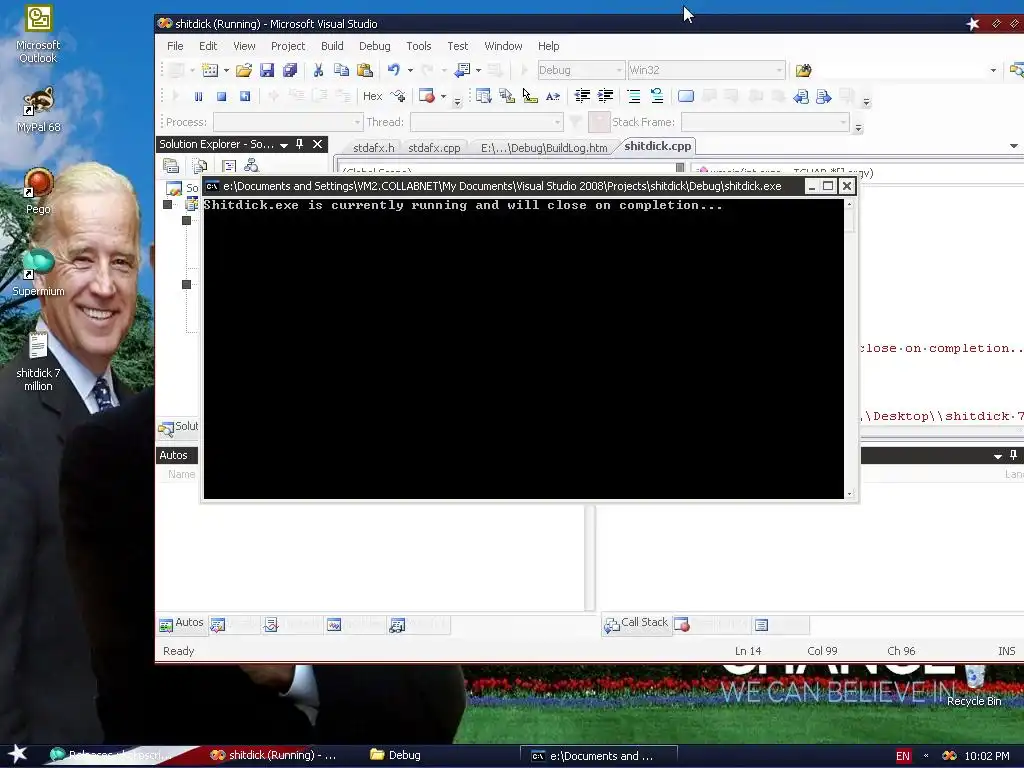This screenshot has height=768, width=1024.
Task: Save the current file
Action: click(266, 70)
